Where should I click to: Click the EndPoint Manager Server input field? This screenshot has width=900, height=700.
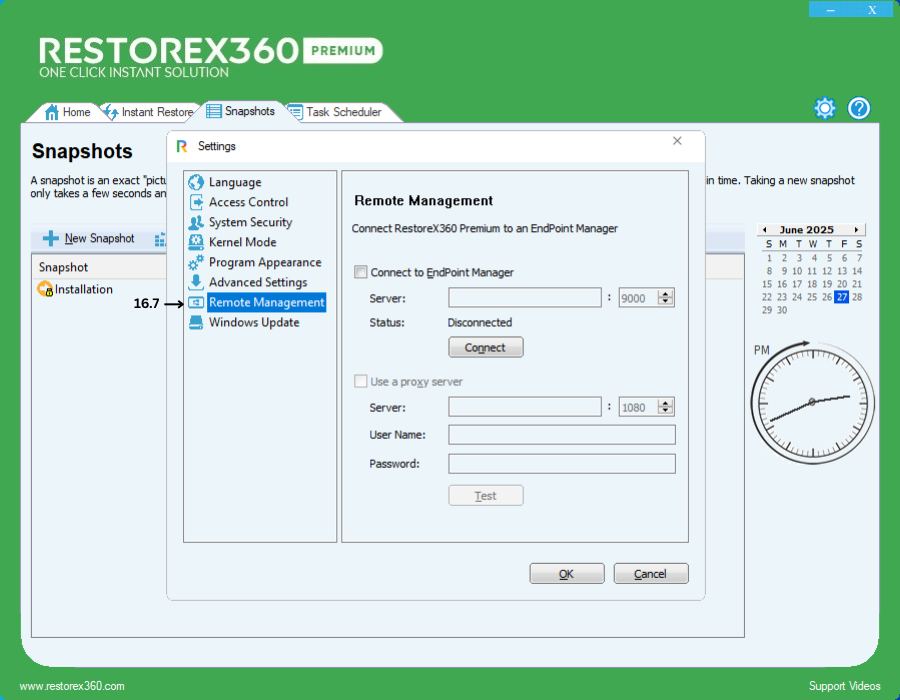pos(524,298)
